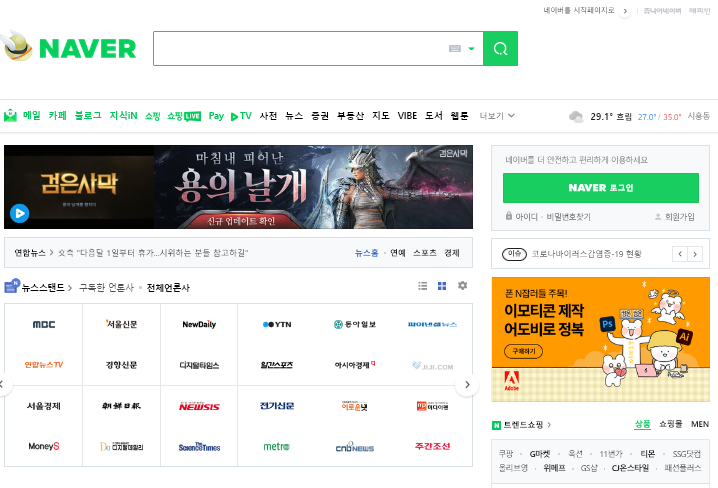Screen dimensions: 718x488
Task: Open 아이디 find link
Action: [527, 217]
